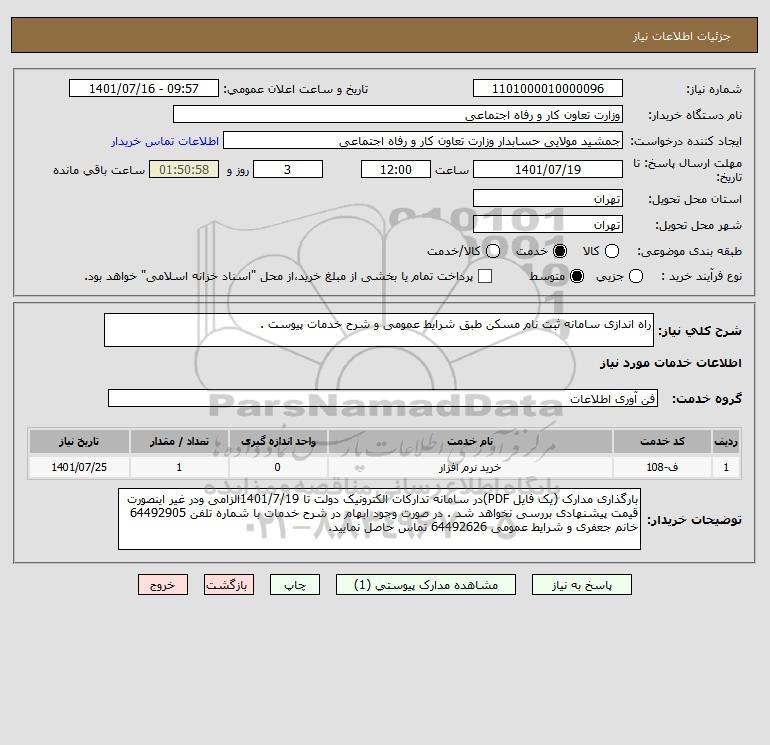Click the جزئیات اطلاعات نیاز page title

point(682,36)
